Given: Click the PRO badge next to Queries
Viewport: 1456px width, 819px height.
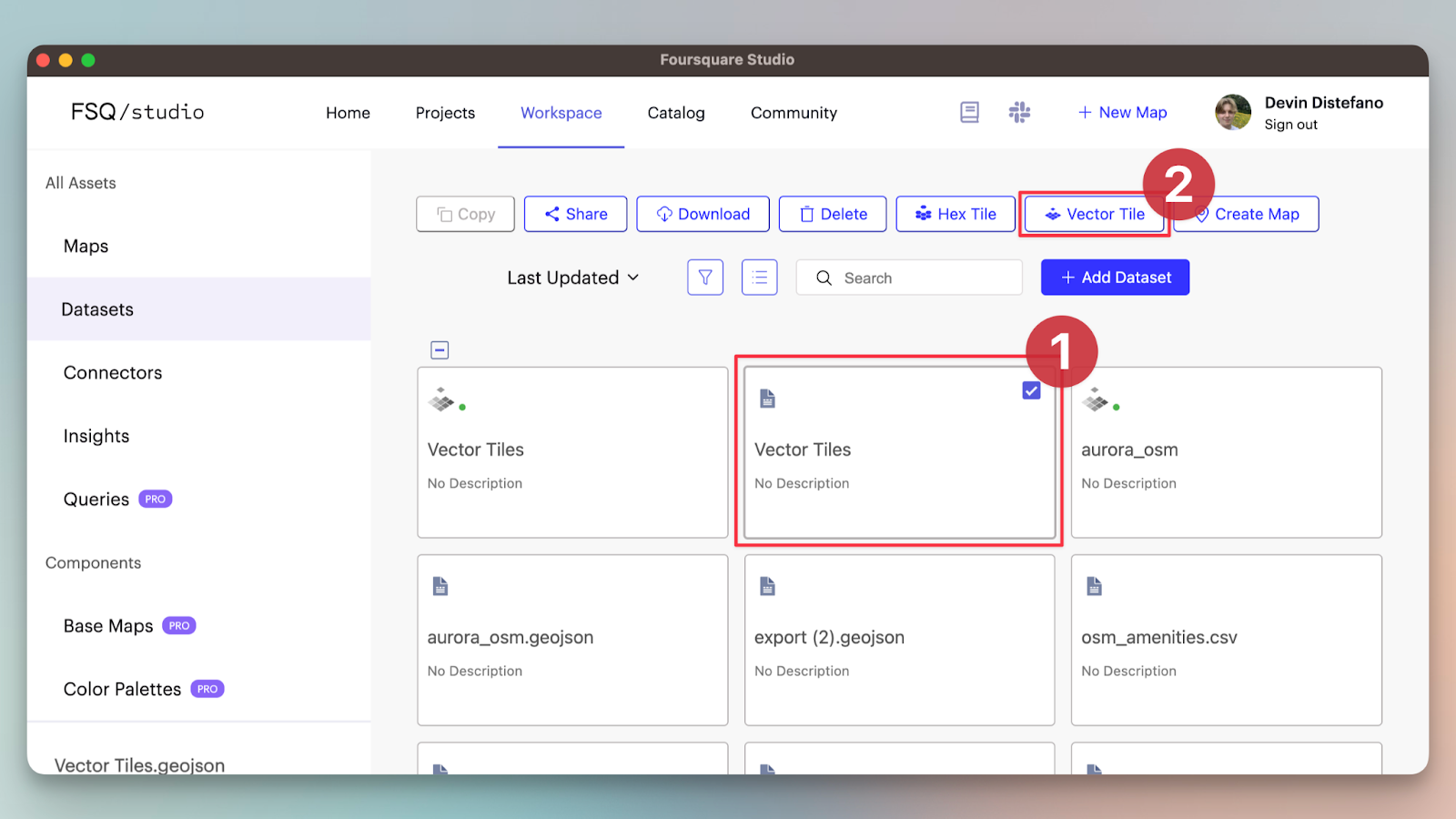Looking at the screenshot, I should tap(155, 499).
